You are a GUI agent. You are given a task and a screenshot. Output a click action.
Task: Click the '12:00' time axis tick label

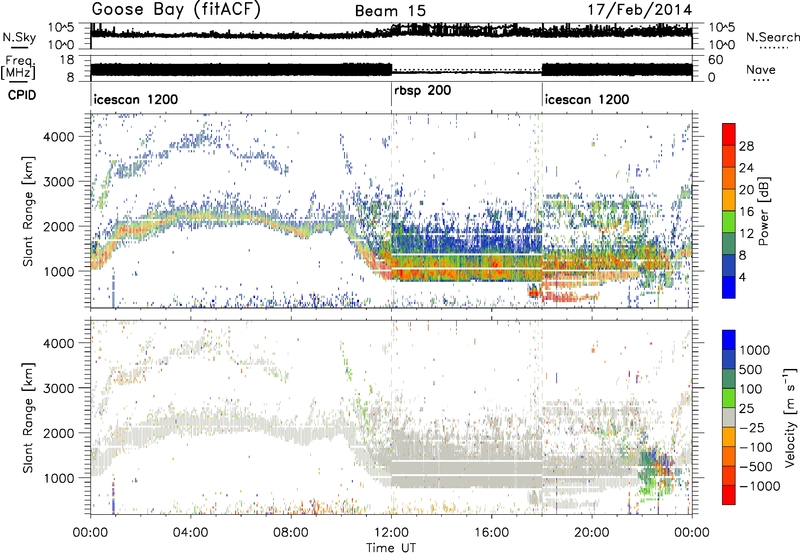[x=391, y=533]
